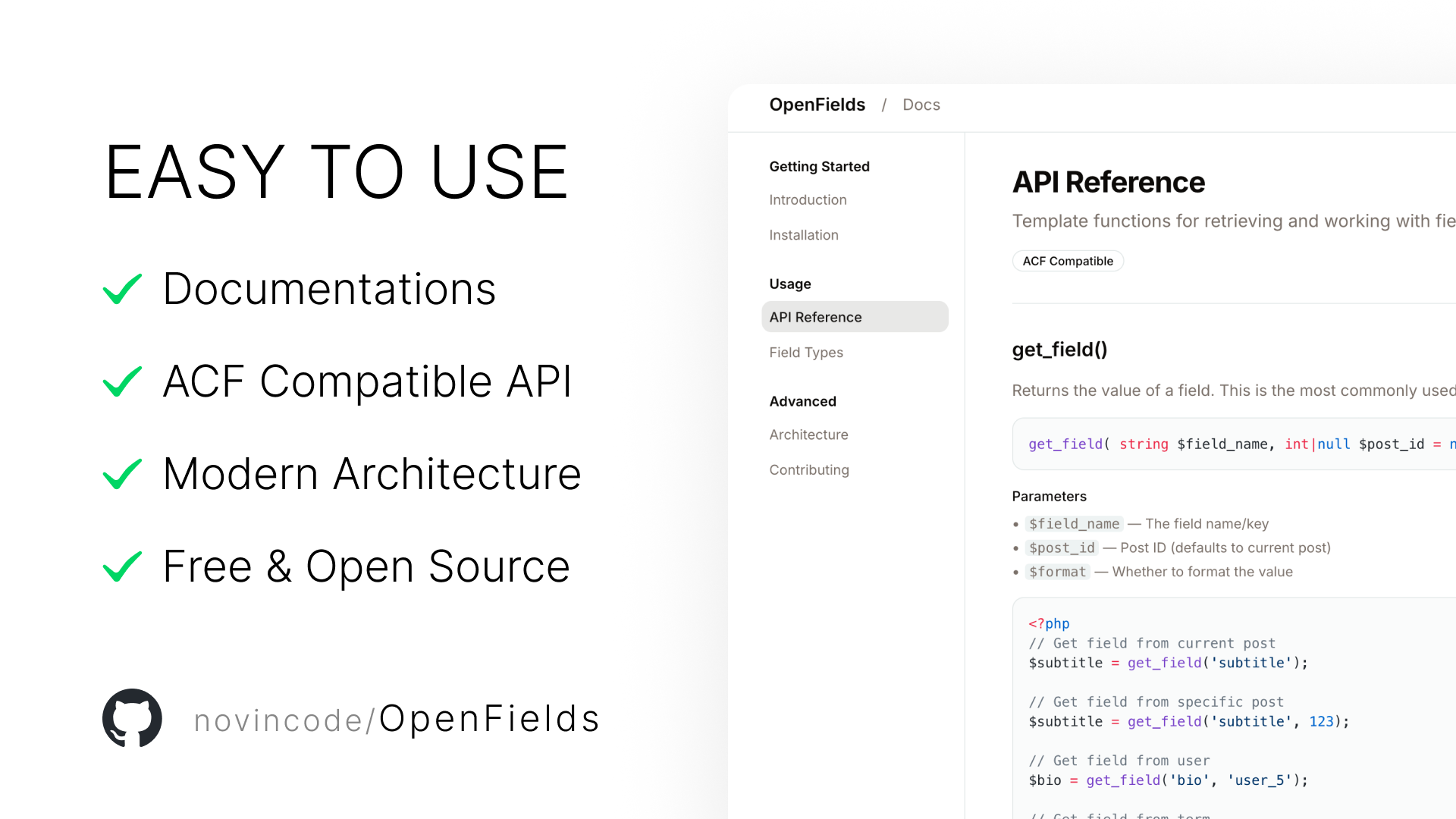Click the EASY TO USE heading
The width and height of the screenshot is (1456, 819).
click(x=337, y=172)
